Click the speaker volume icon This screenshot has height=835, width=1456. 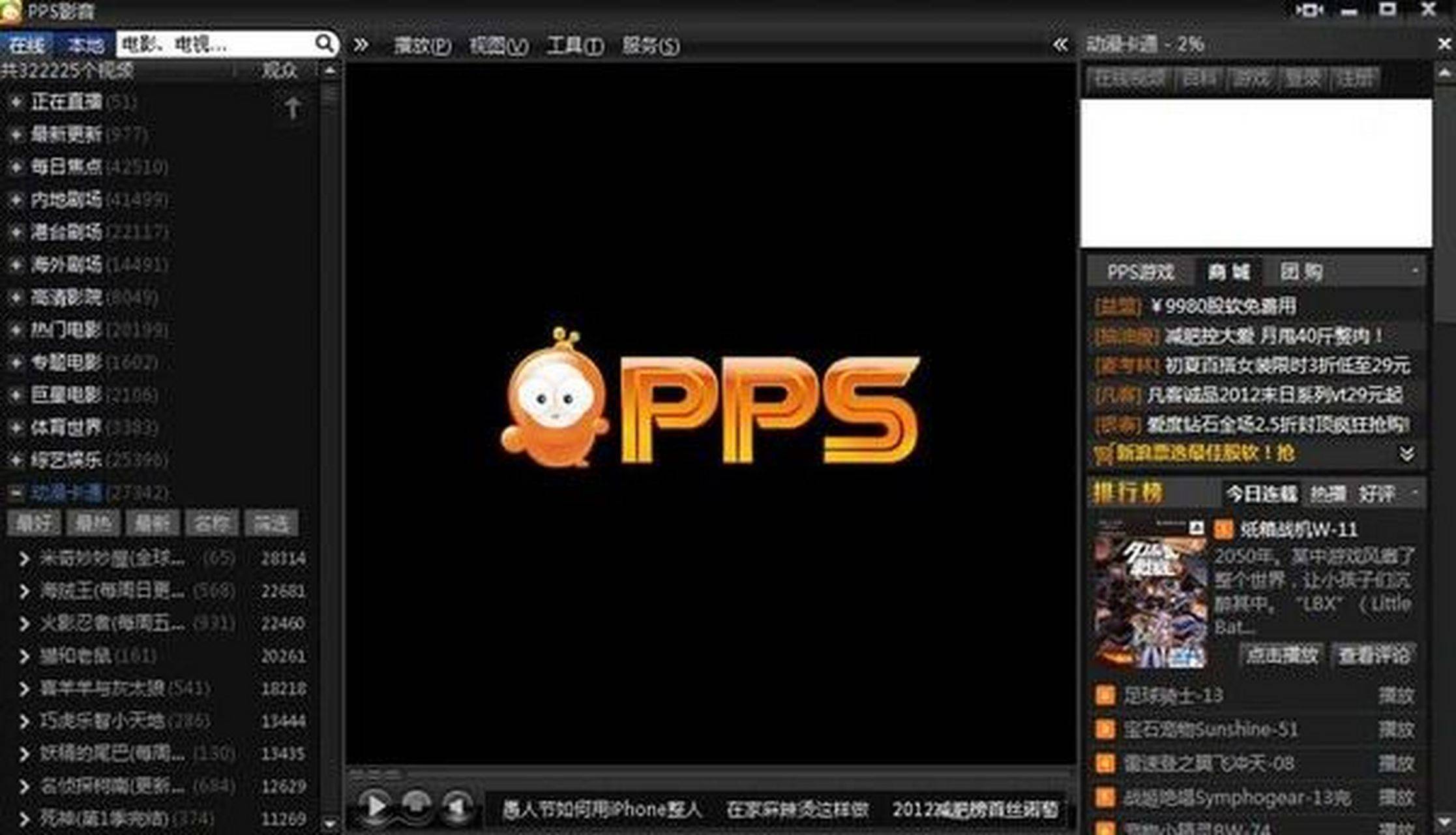click(458, 808)
